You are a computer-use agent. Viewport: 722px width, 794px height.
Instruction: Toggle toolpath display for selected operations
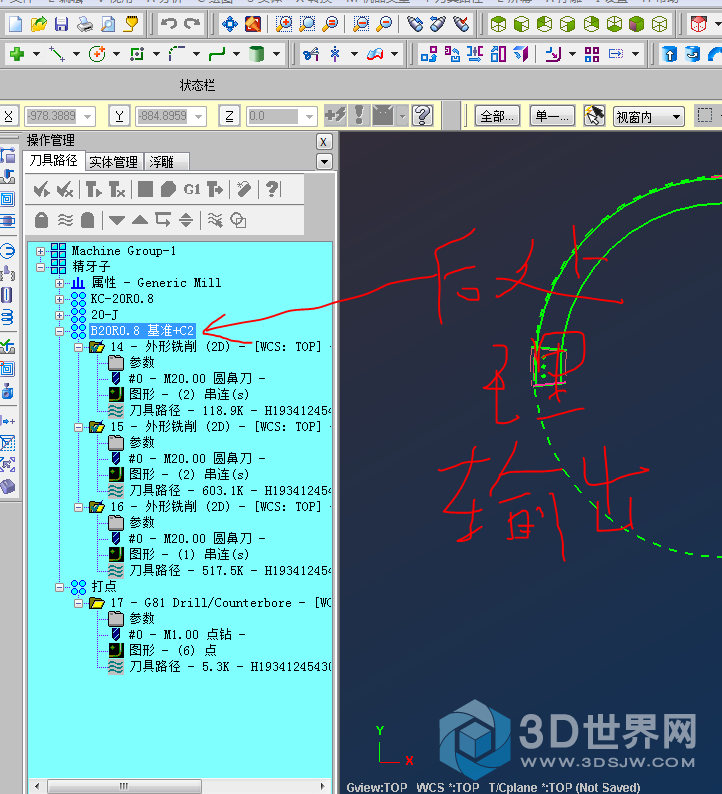(65, 220)
